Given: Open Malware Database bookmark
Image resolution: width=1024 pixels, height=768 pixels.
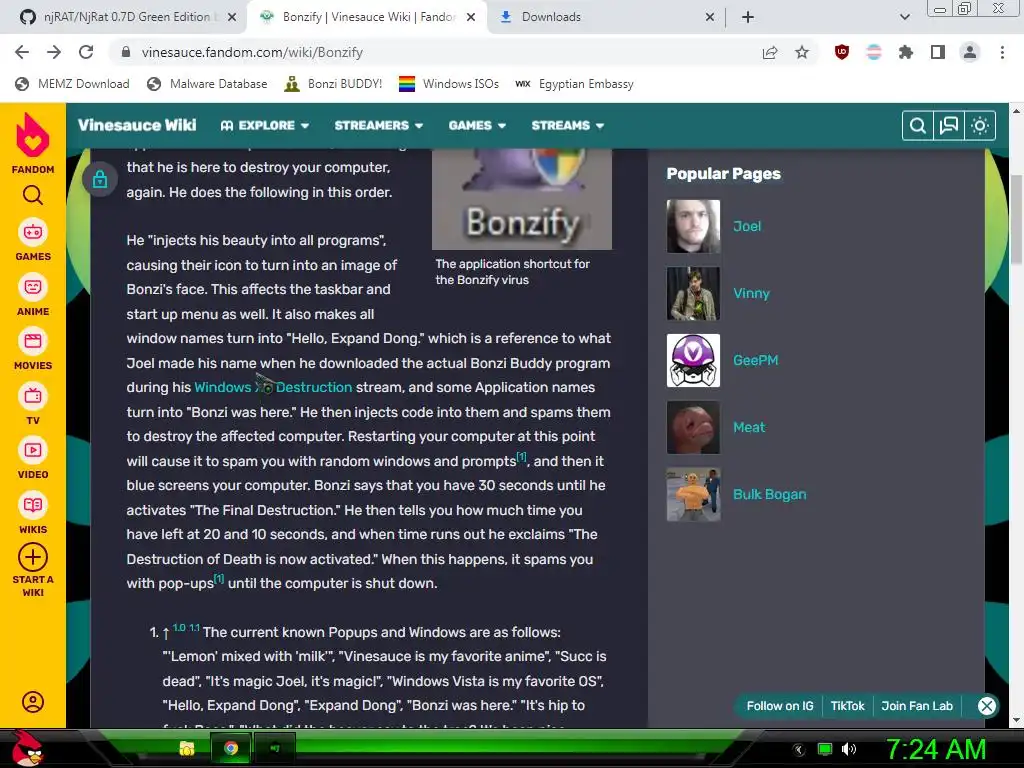Looking at the screenshot, I should (x=208, y=84).
